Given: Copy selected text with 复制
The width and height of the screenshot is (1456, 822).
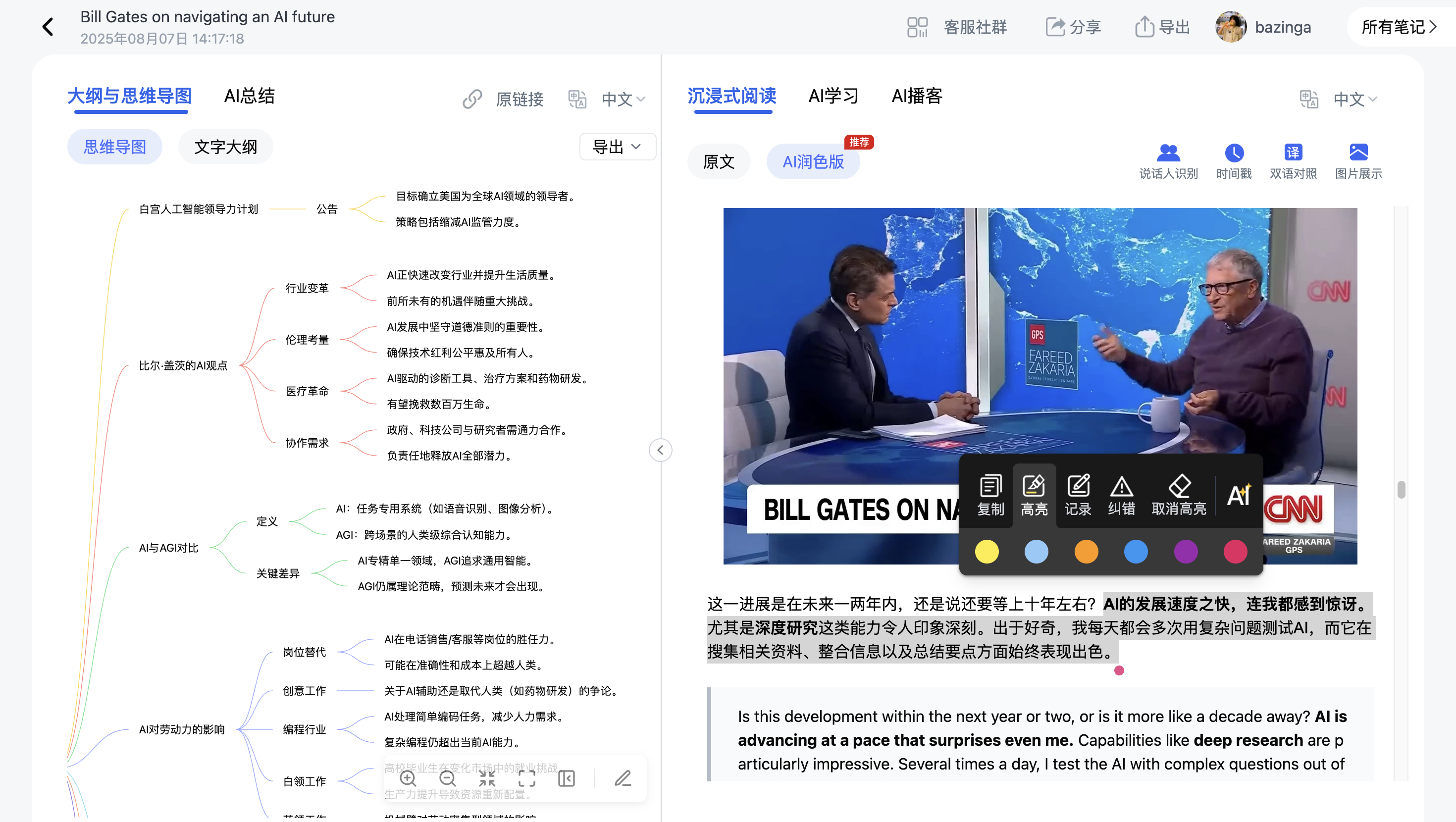Looking at the screenshot, I should [990, 495].
